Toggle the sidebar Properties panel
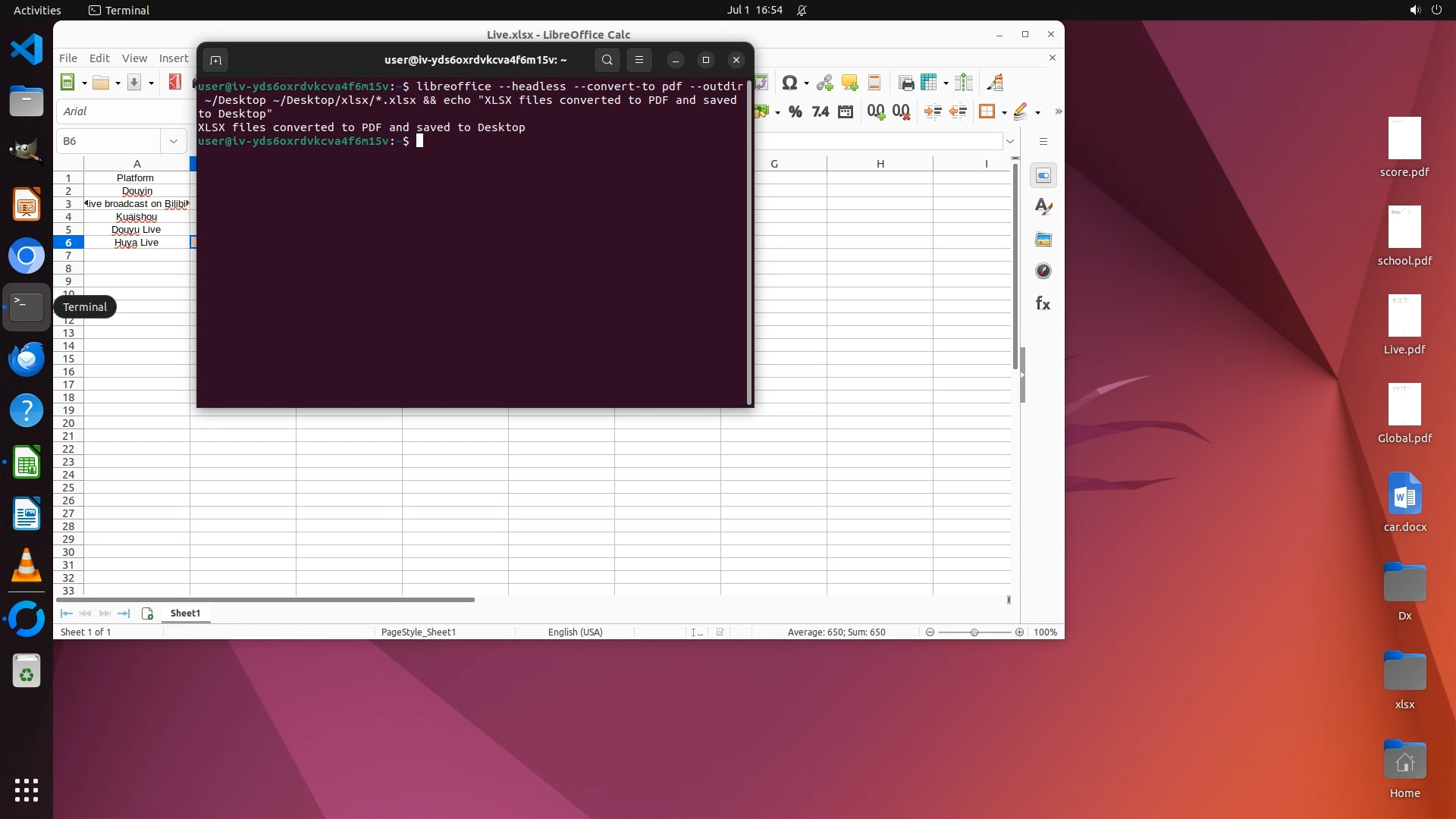This screenshot has height=819, width=1456. (1043, 176)
